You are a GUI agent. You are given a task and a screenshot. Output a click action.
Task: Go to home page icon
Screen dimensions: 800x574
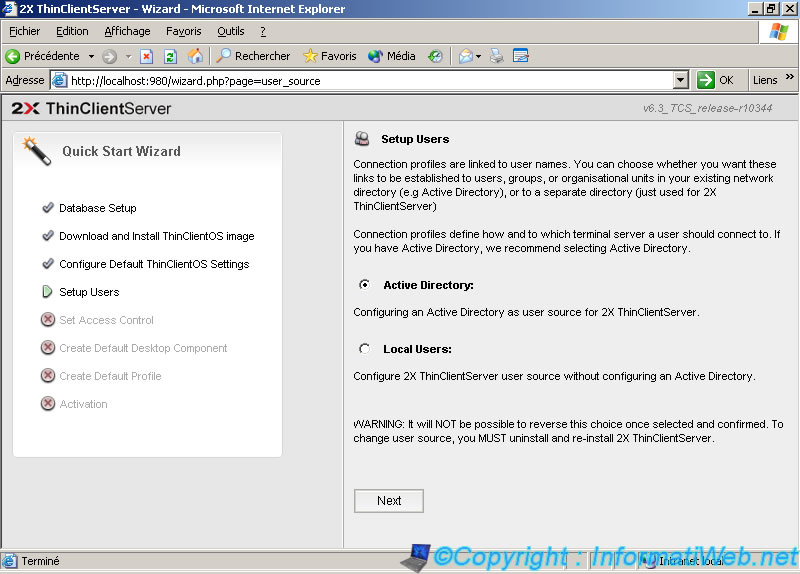195,56
